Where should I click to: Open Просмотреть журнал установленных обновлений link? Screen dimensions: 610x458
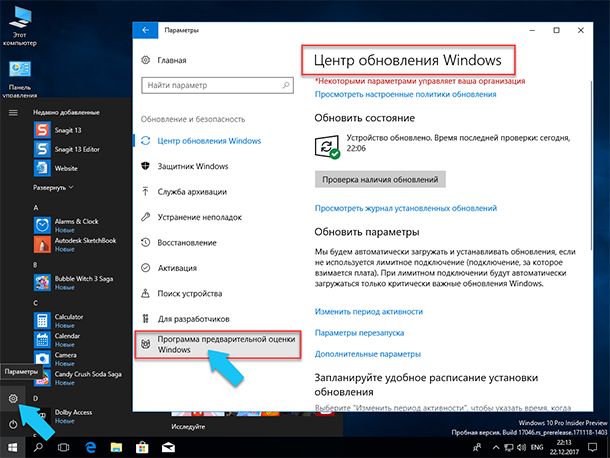(406, 208)
